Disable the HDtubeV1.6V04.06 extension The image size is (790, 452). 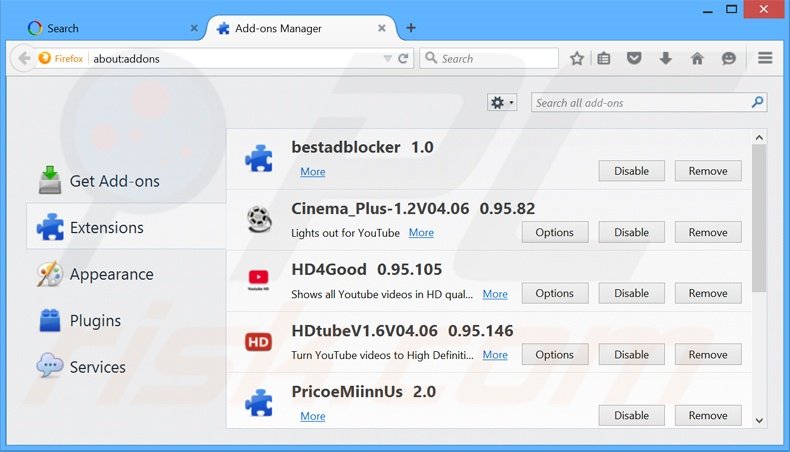click(631, 355)
